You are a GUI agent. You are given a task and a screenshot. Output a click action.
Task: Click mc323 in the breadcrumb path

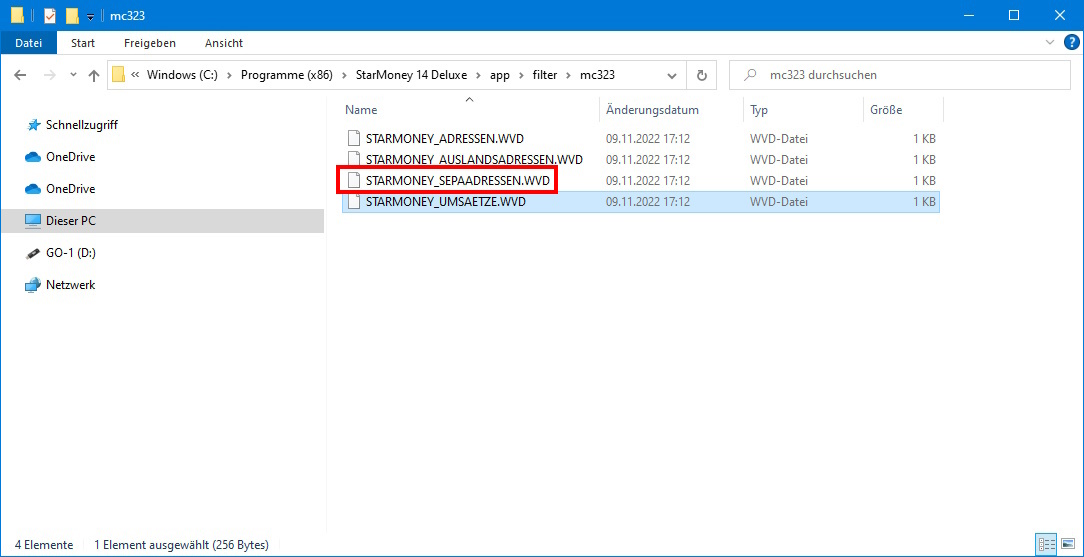pyautogui.click(x=597, y=75)
